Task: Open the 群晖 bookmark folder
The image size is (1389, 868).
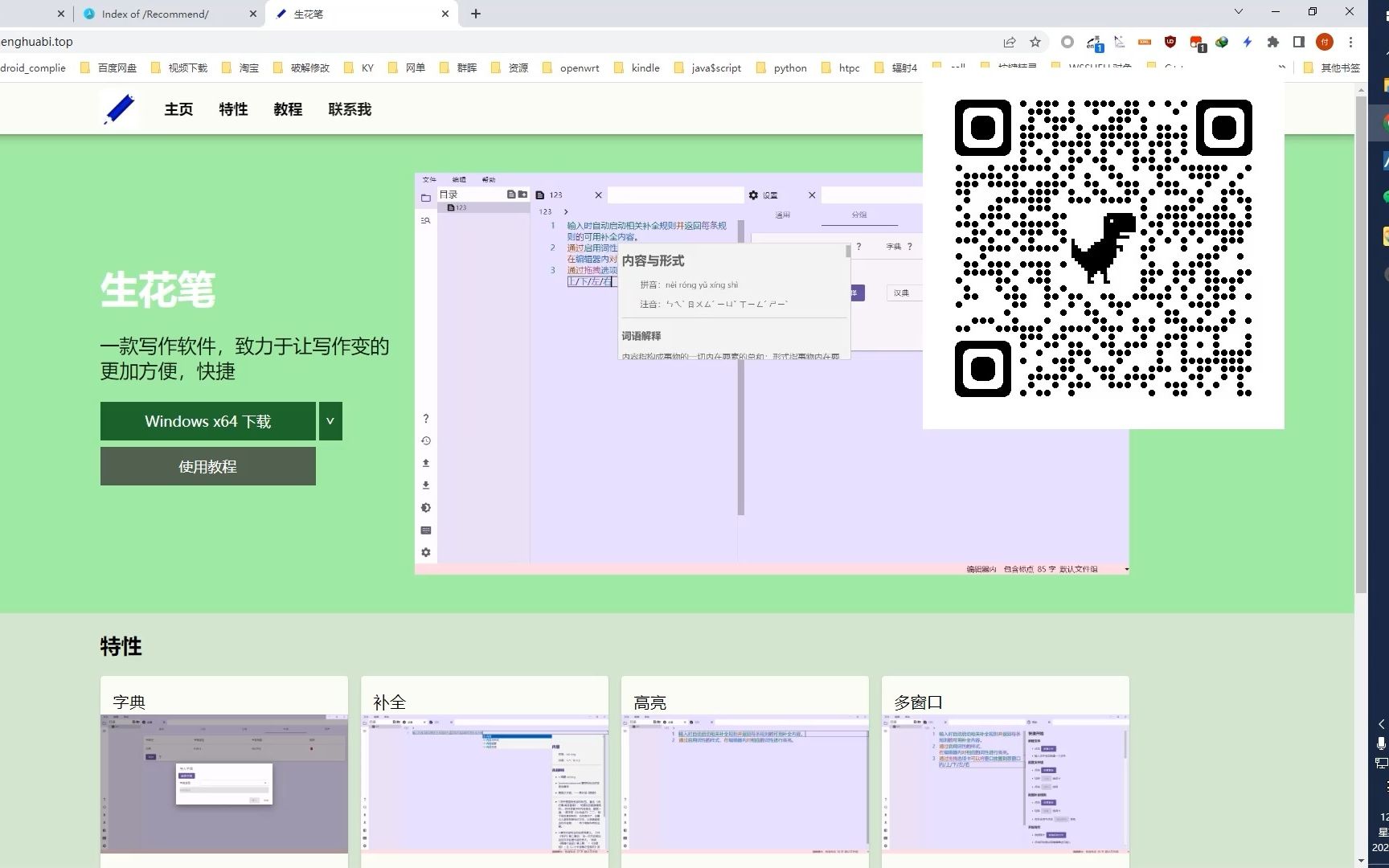Action: (x=457, y=68)
